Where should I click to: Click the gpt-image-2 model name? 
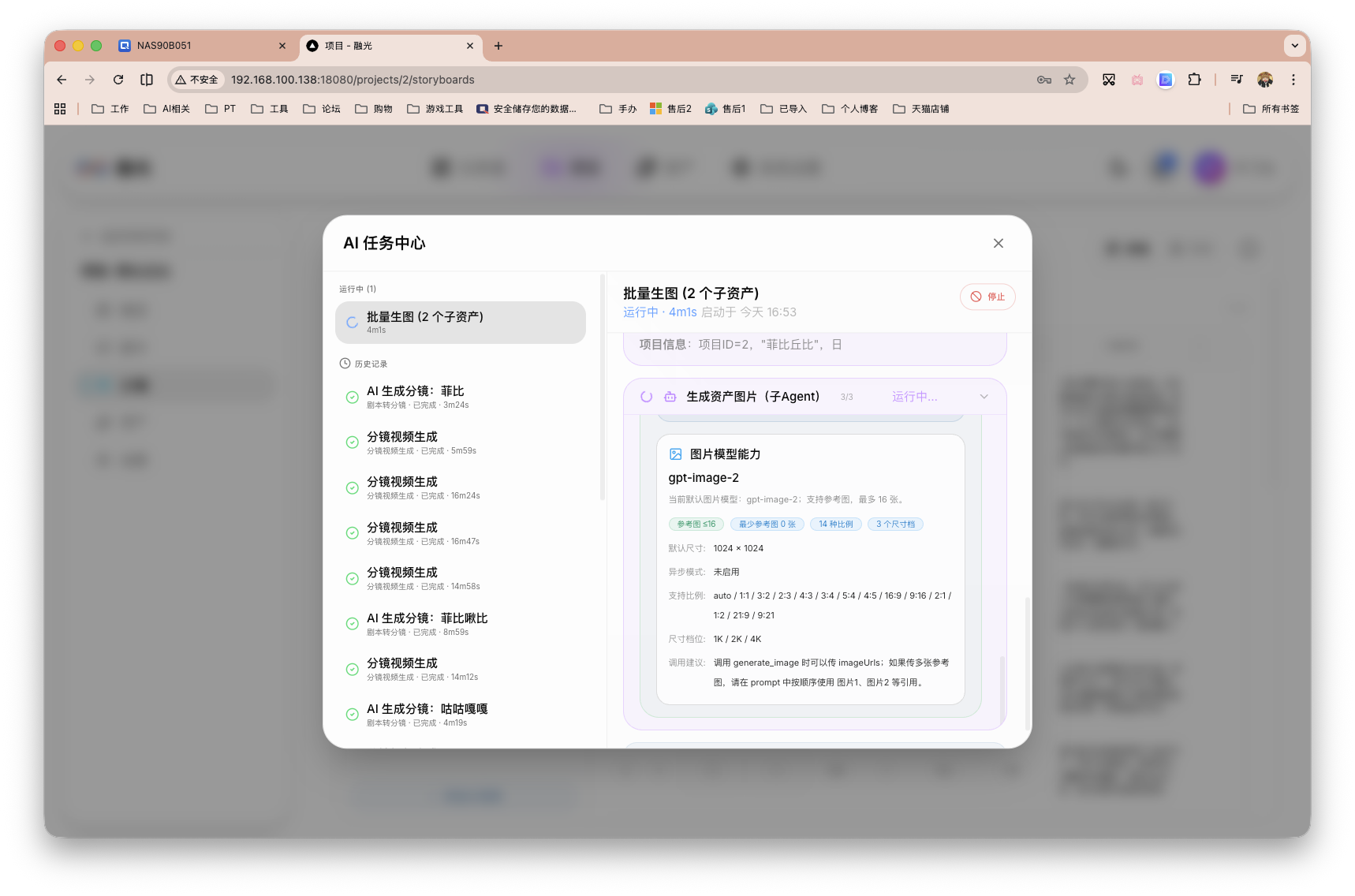pyautogui.click(x=704, y=478)
